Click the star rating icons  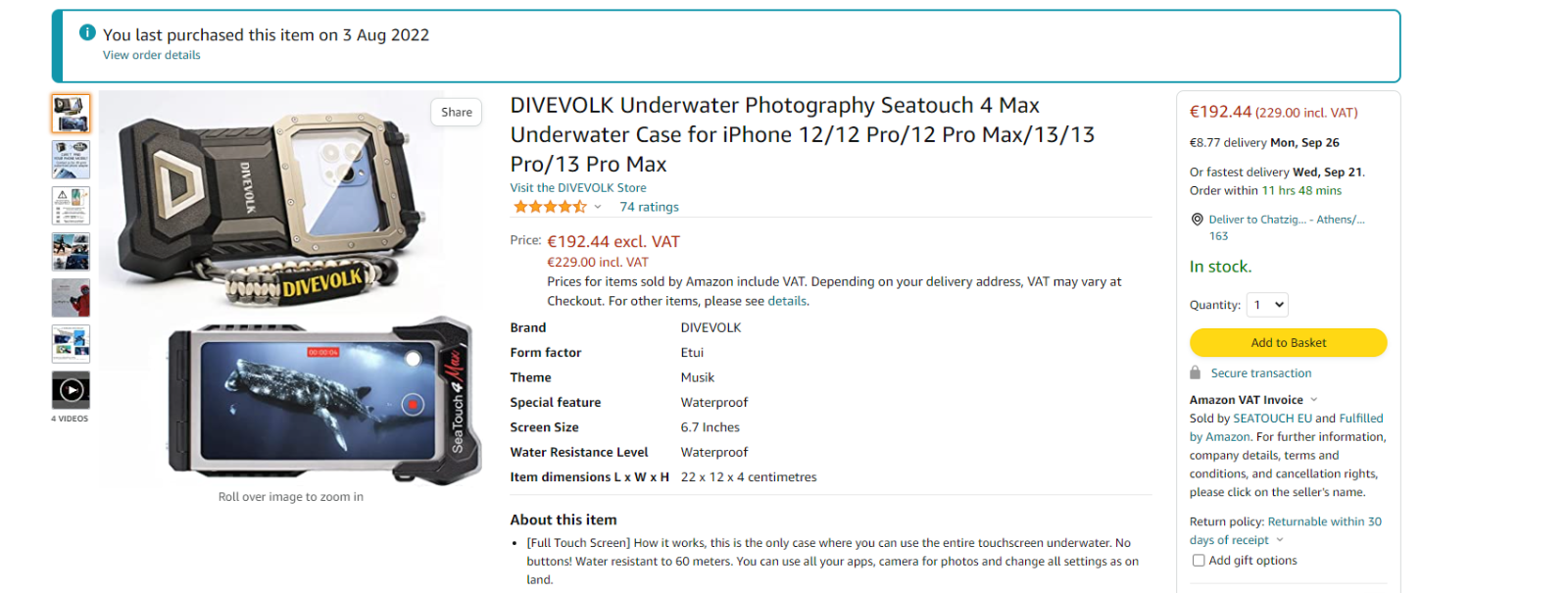pos(550,207)
